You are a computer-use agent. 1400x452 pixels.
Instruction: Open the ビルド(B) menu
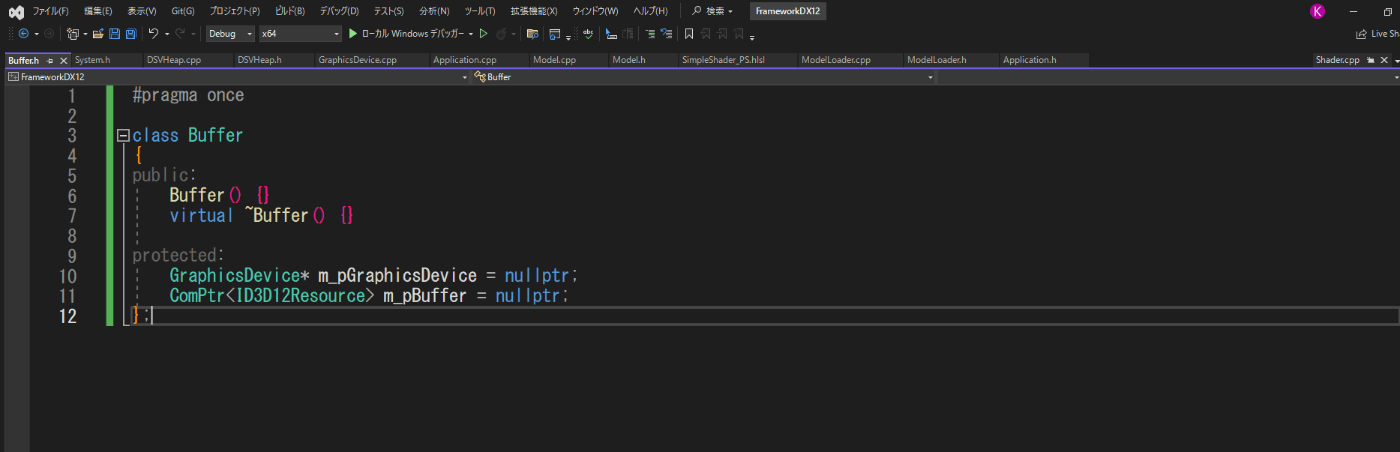290,11
